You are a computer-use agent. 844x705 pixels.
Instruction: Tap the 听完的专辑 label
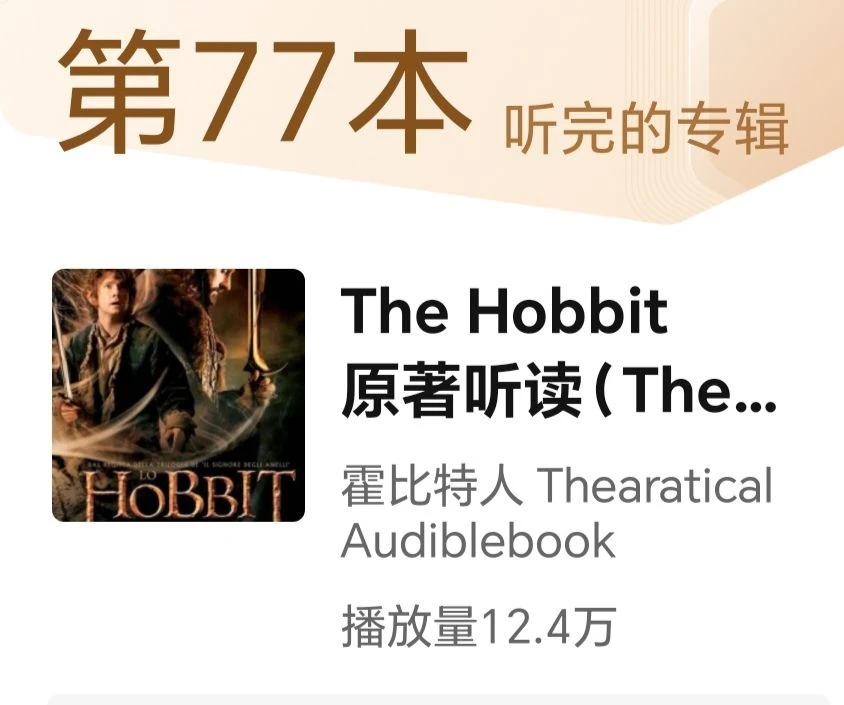click(x=646, y=128)
